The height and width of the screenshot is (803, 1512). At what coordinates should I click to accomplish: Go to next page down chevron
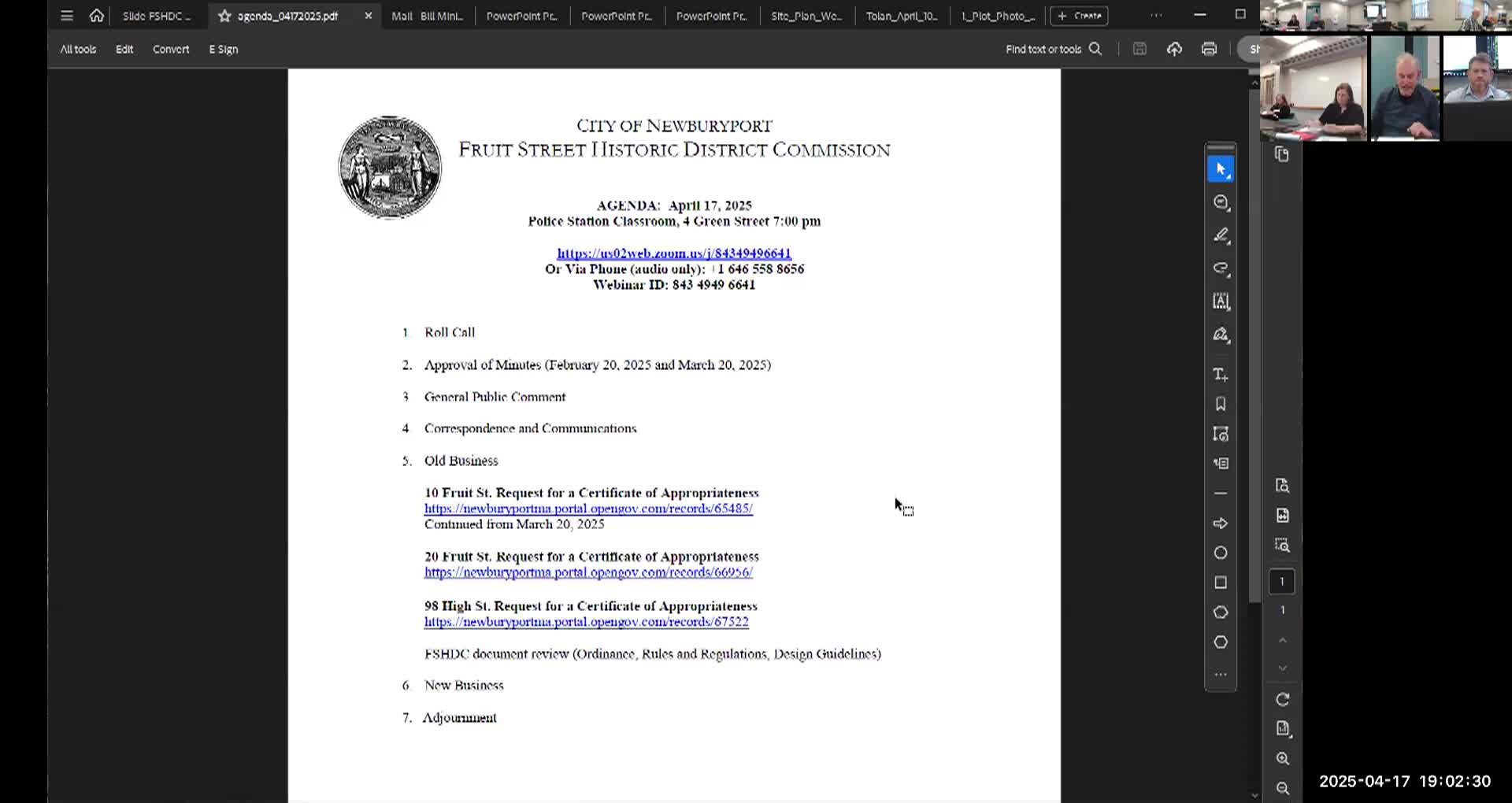(x=1282, y=668)
